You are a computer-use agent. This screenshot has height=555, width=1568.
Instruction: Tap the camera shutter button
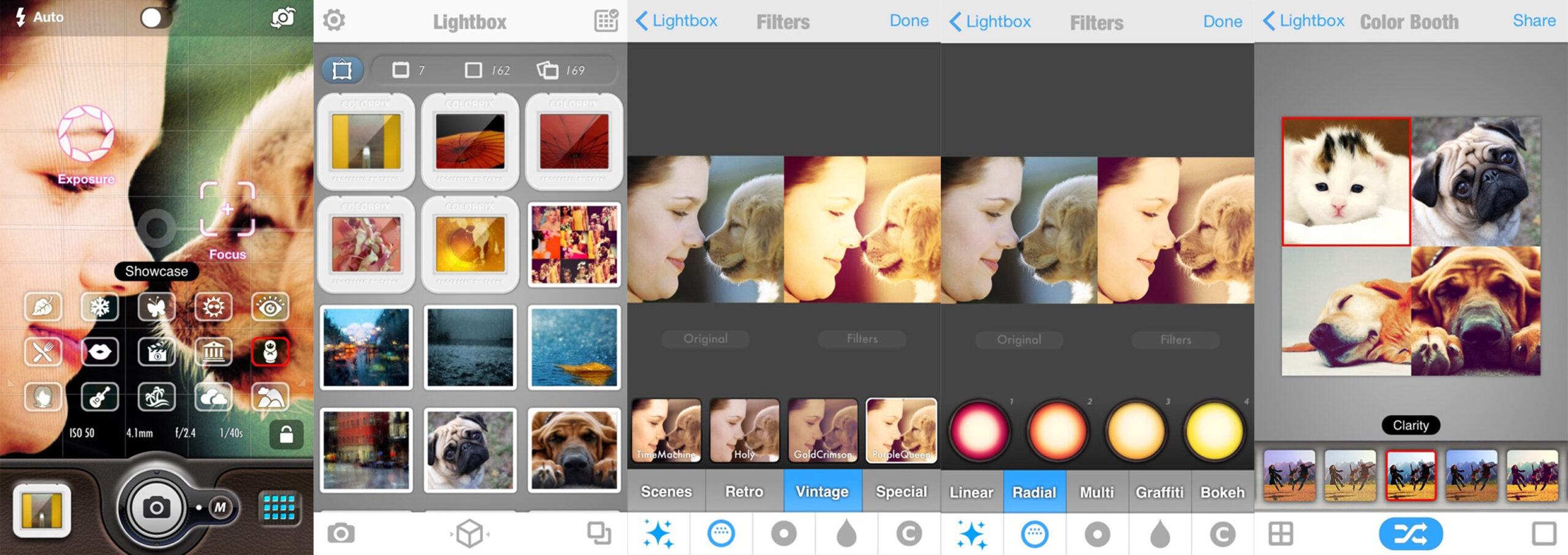[x=156, y=507]
